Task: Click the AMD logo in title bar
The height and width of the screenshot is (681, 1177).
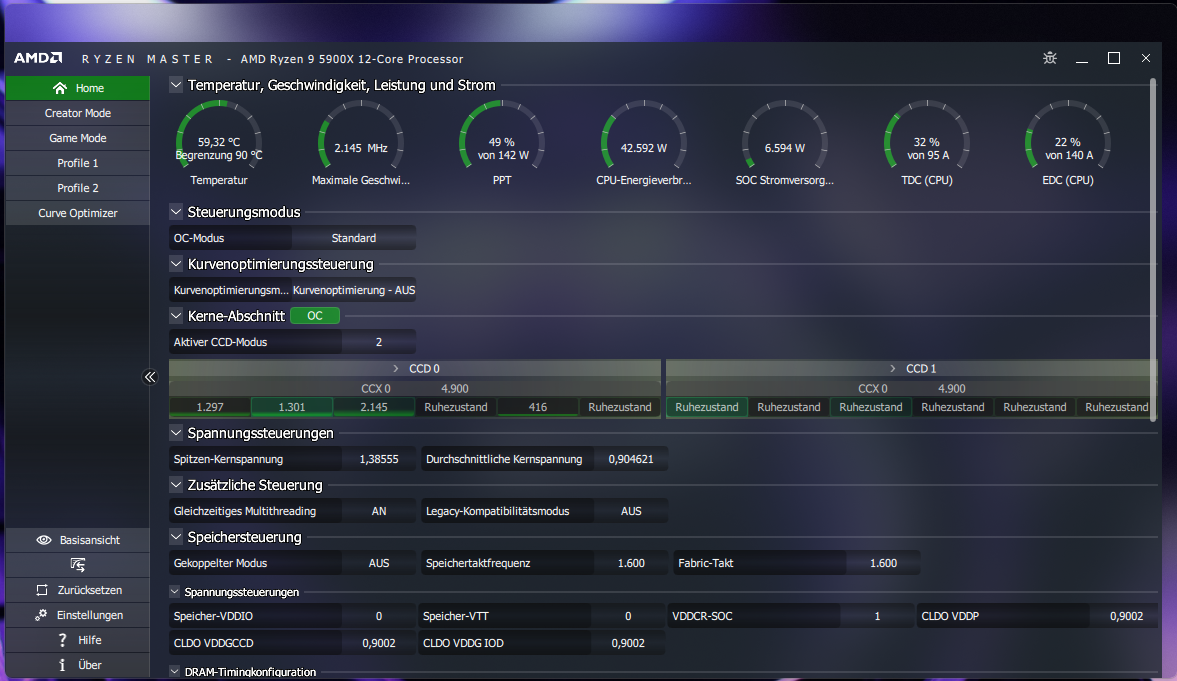Action: point(38,58)
